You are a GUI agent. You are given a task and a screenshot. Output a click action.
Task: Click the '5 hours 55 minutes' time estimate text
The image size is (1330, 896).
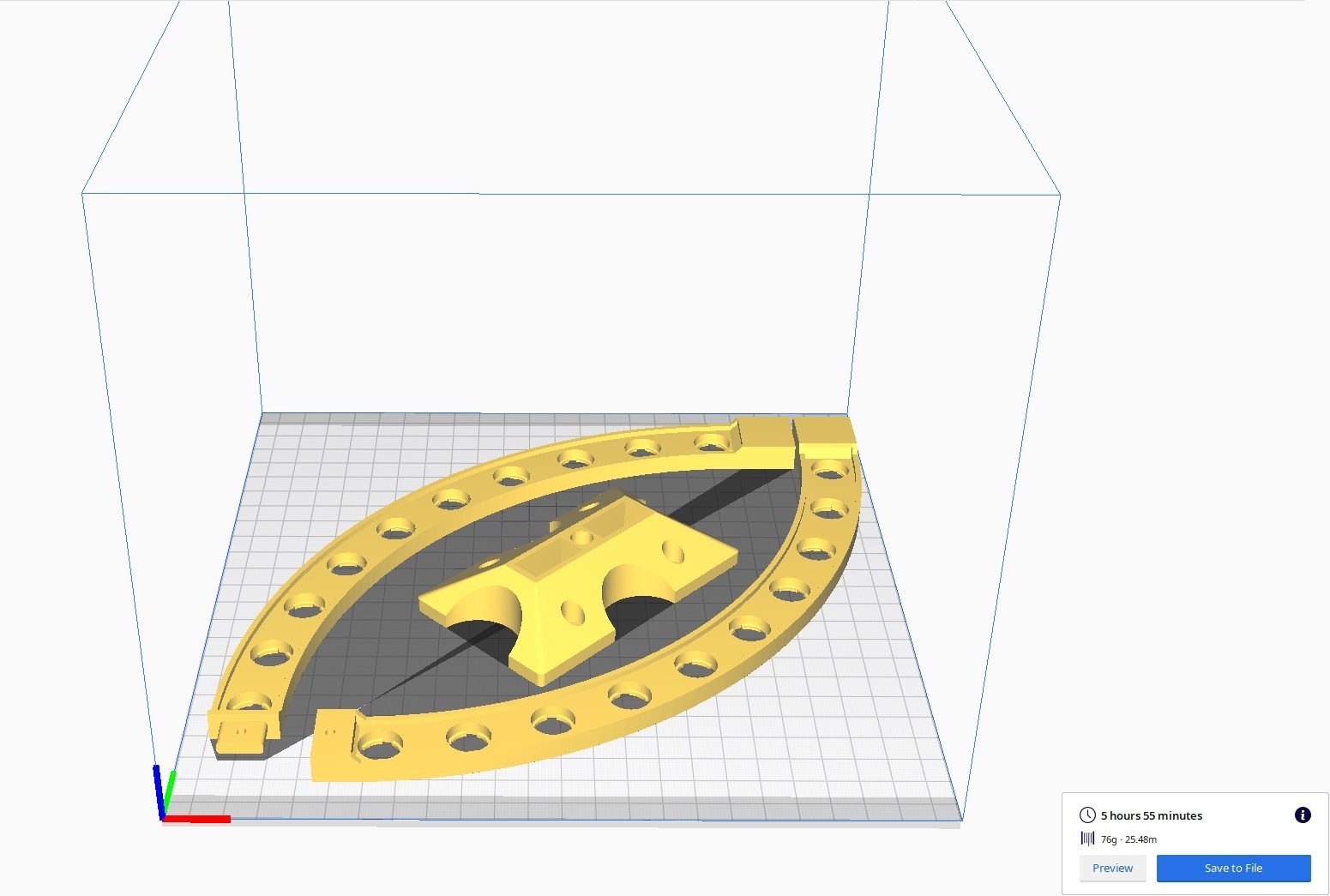pyautogui.click(x=1152, y=815)
